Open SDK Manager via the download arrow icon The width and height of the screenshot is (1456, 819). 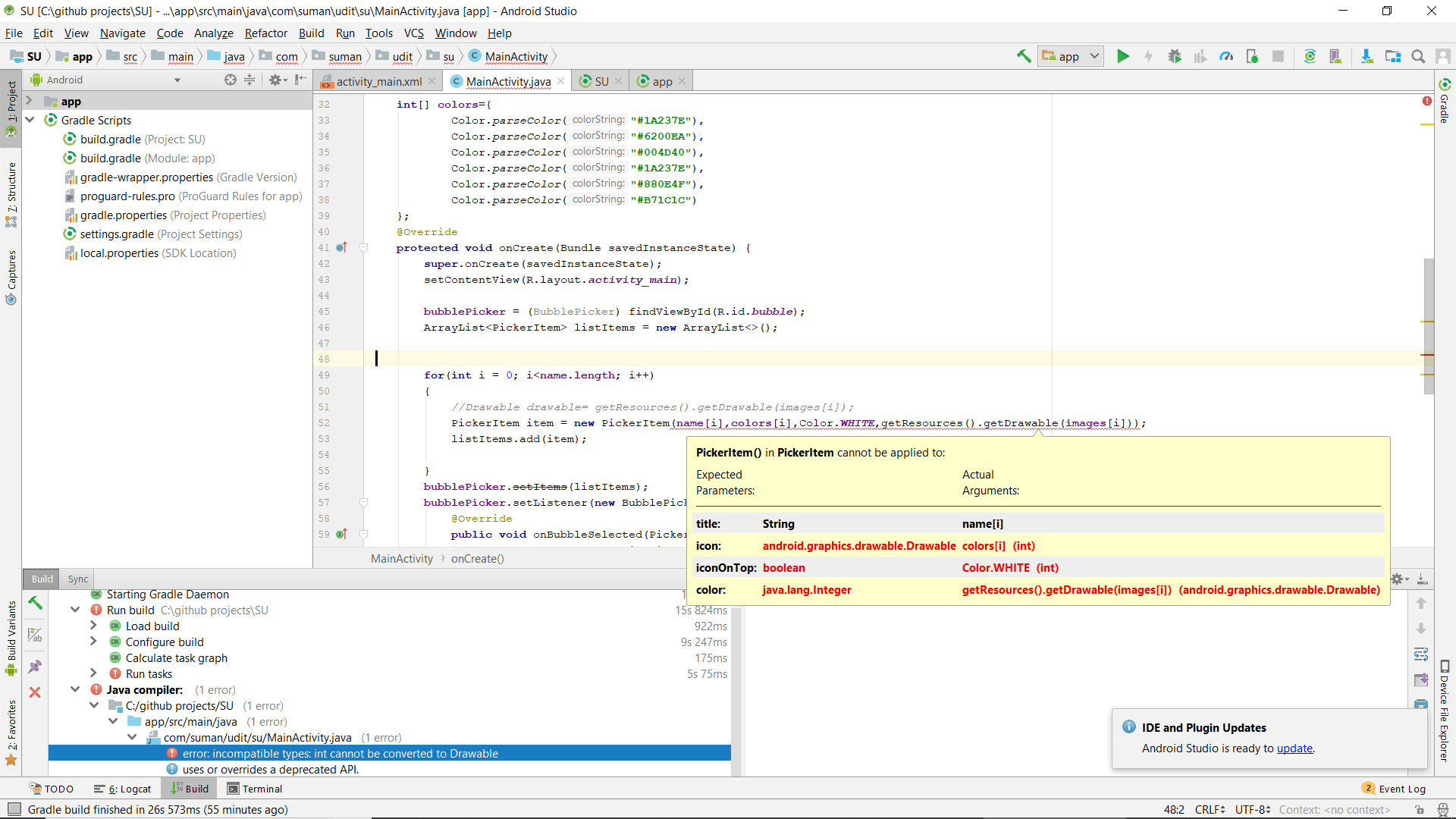[1367, 56]
